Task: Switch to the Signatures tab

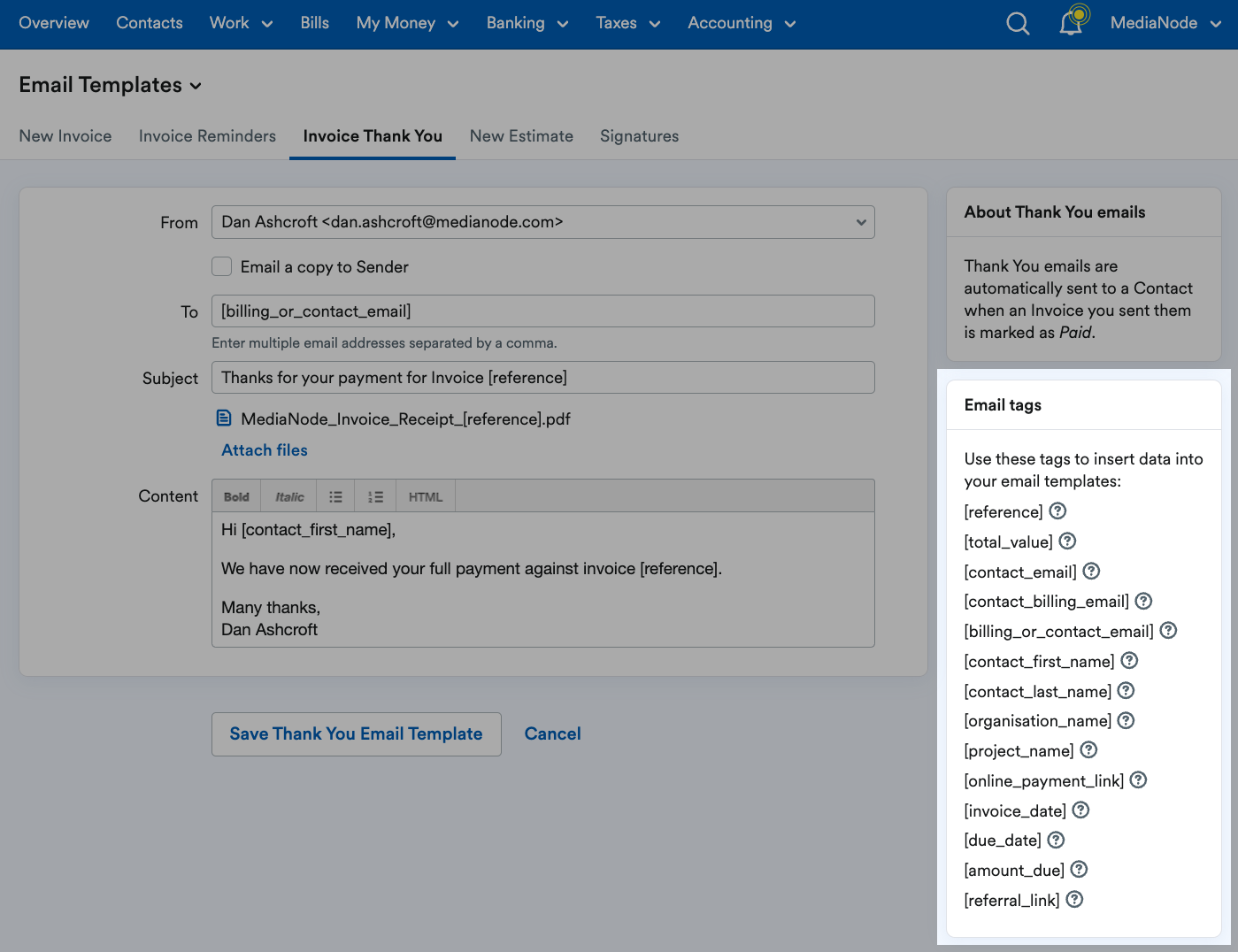Action: tap(639, 136)
